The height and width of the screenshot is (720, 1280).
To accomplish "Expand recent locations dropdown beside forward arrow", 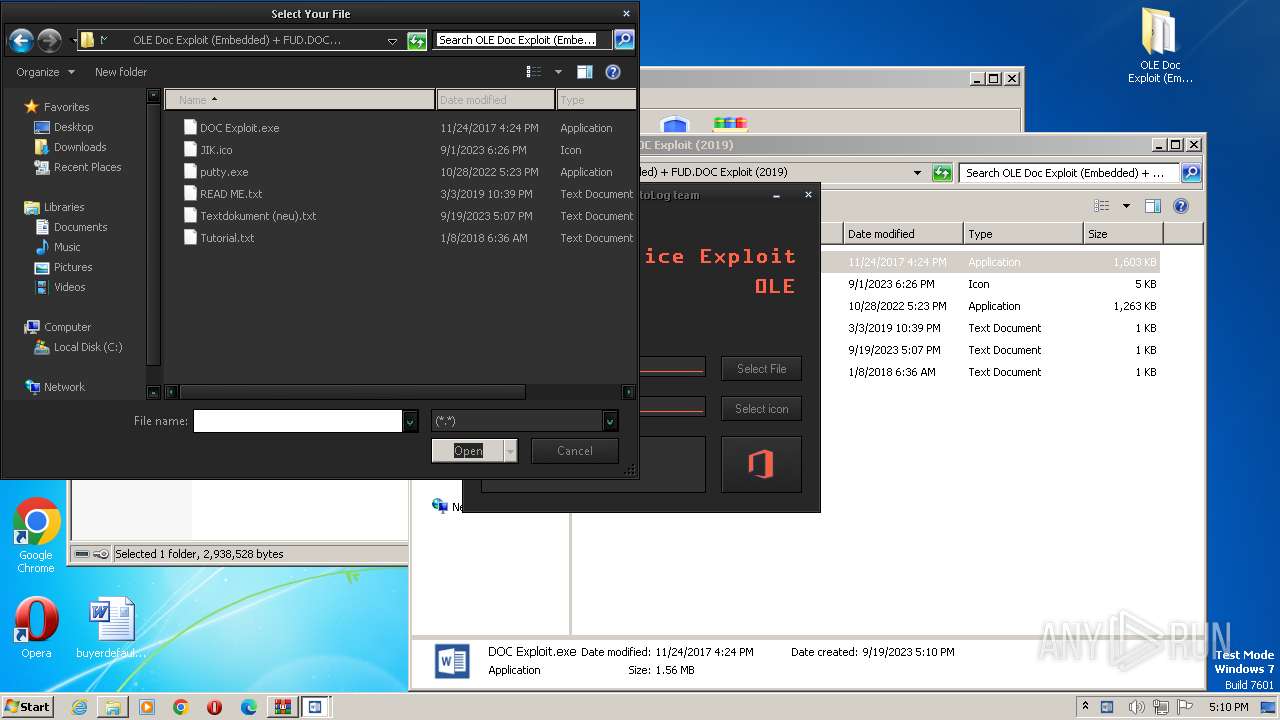I will click(75, 42).
